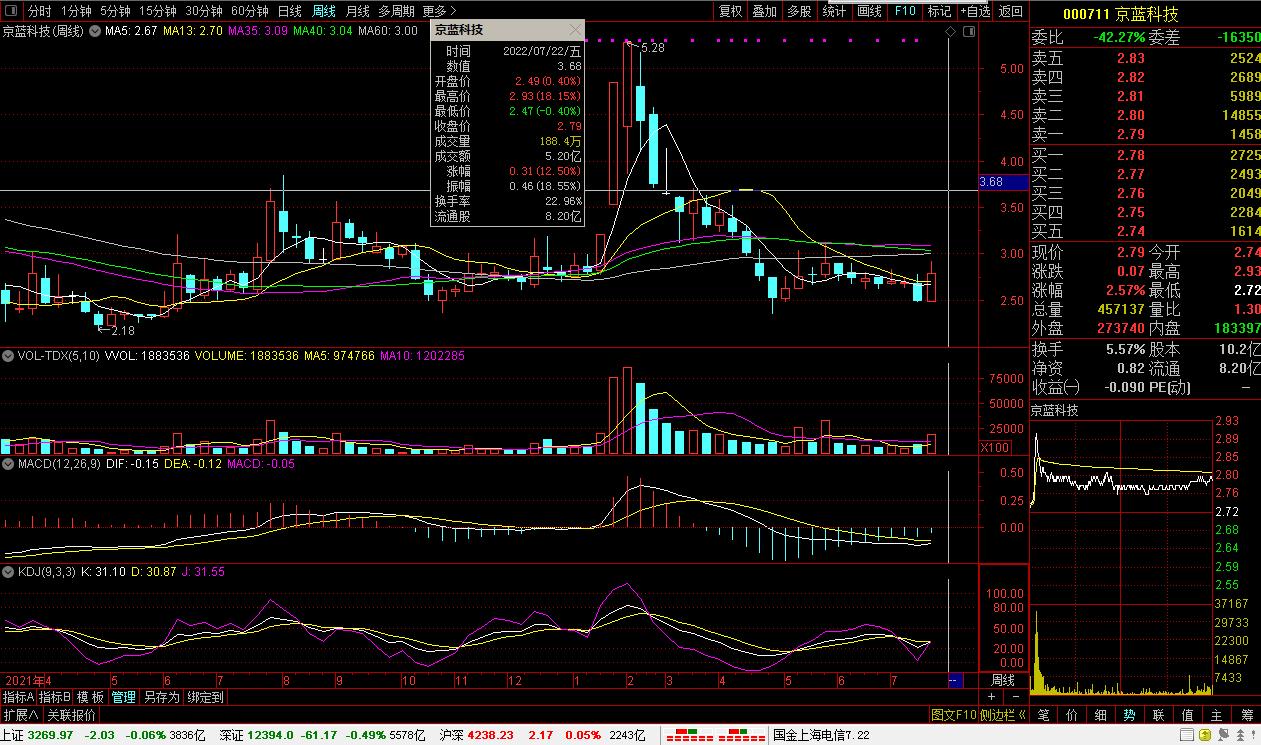Viewport: 1261px width, 745px height.
Task: Switch to 5分钟 chart period
Action: pyautogui.click(x=115, y=11)
